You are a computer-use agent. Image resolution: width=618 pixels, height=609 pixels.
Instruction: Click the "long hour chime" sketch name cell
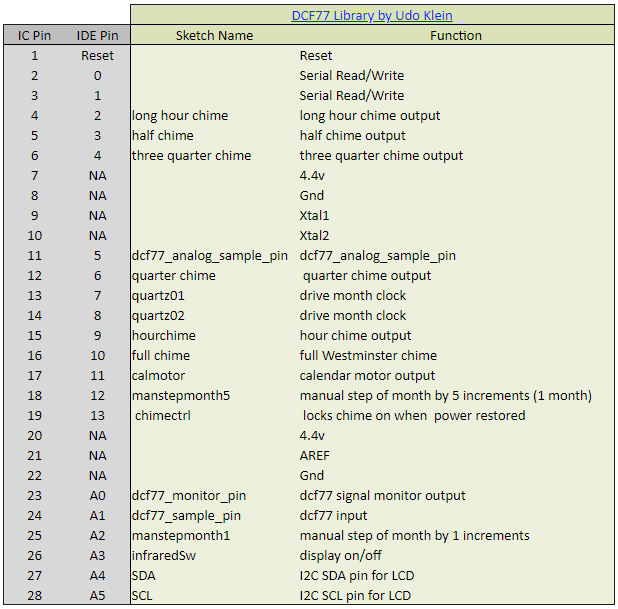coord(180,115)
